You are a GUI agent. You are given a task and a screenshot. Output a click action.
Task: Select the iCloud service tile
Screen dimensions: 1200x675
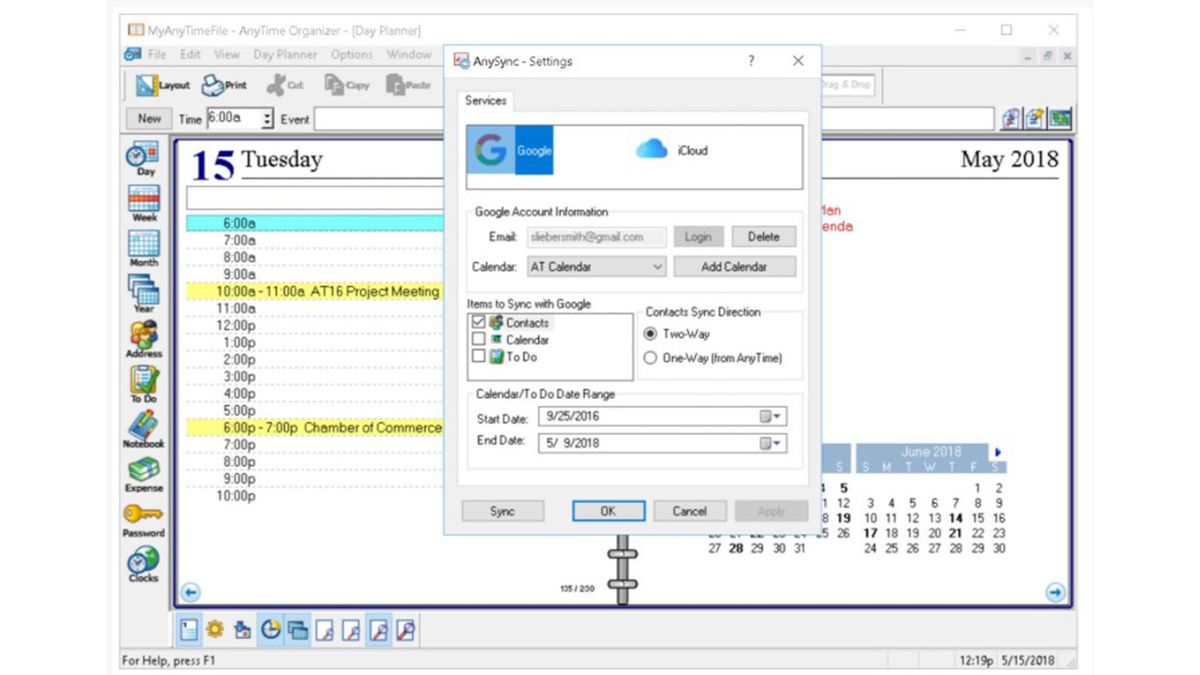[672, 151]
